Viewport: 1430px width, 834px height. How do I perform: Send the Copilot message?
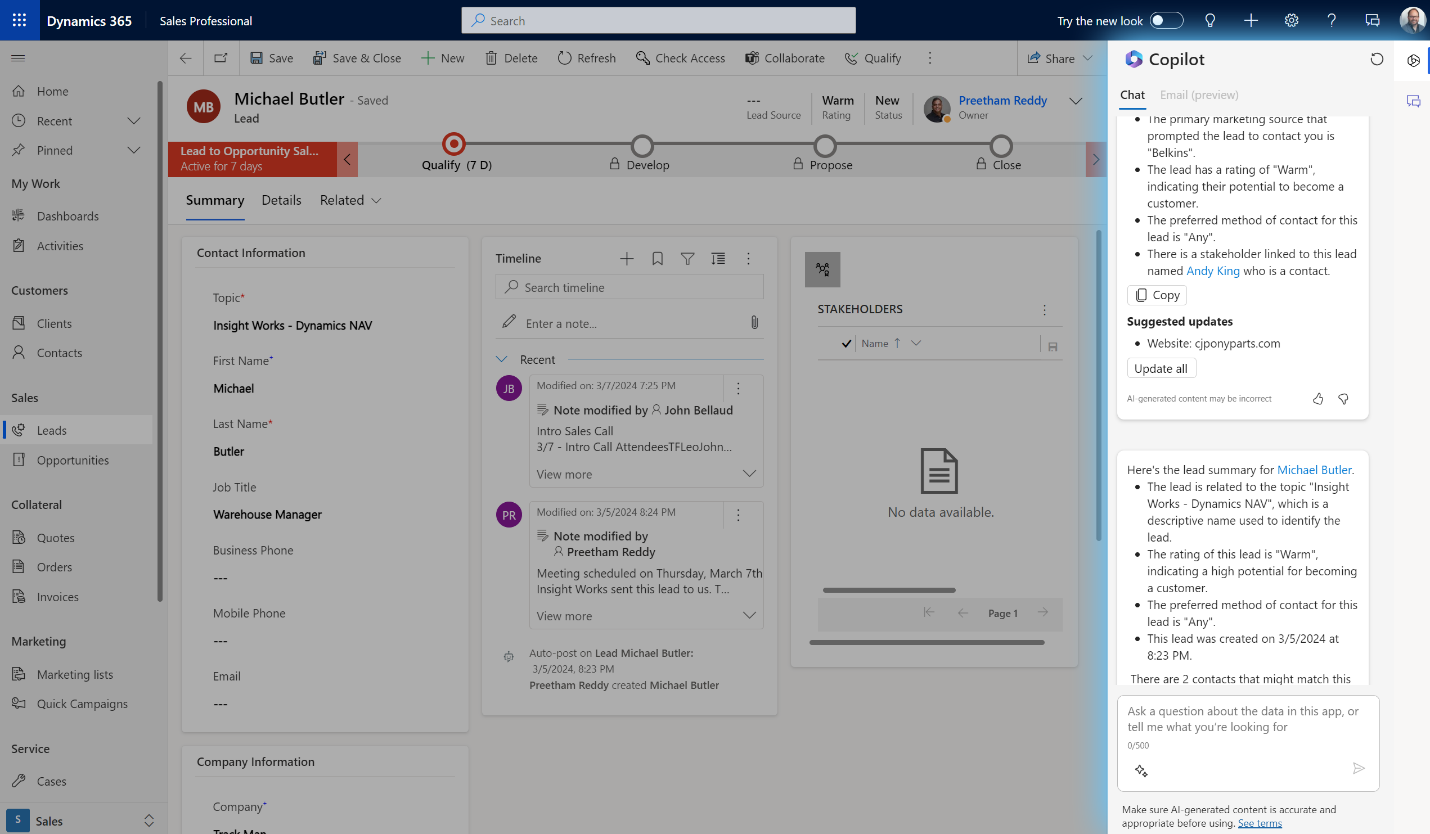1358,769
